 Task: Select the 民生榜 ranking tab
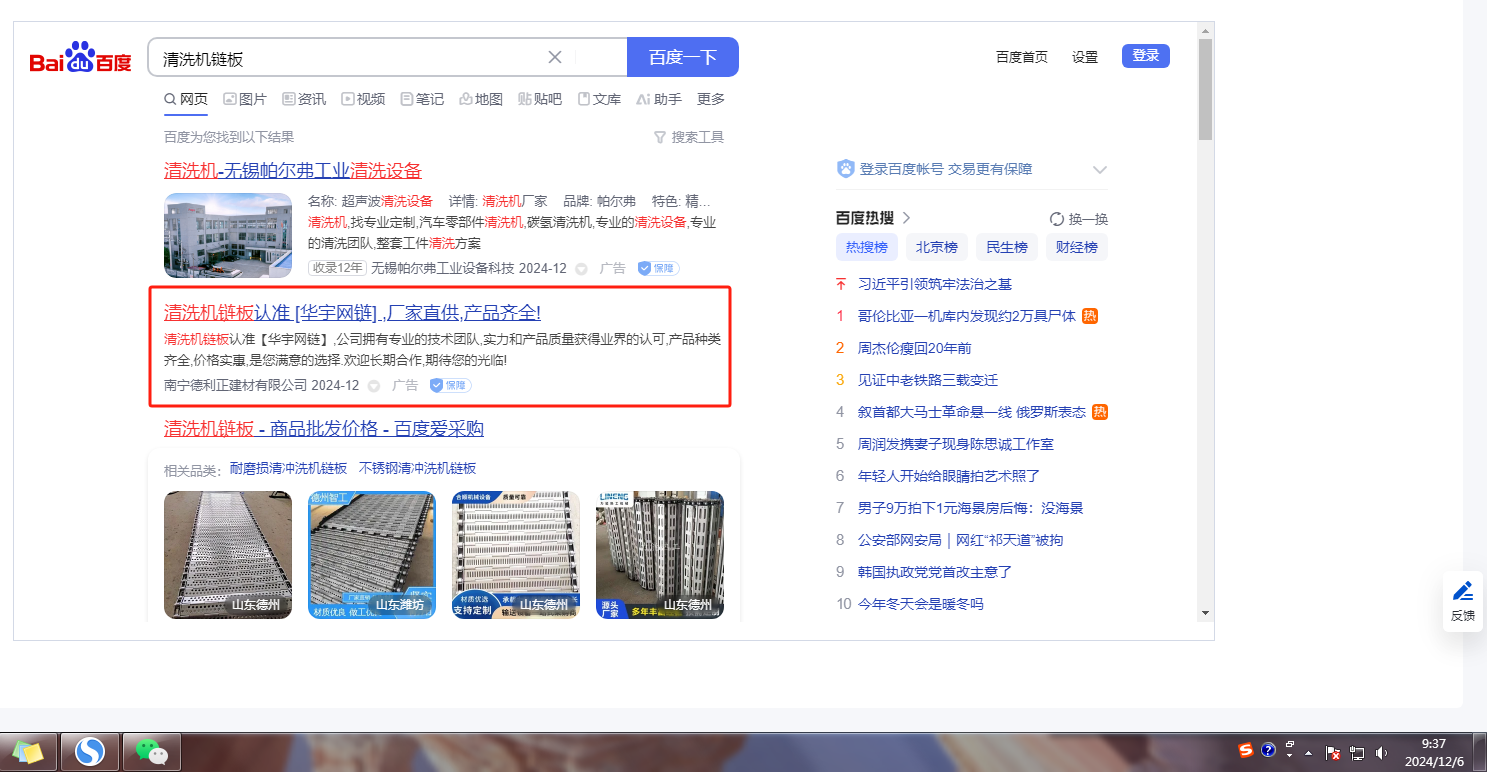click(1007, 247)
